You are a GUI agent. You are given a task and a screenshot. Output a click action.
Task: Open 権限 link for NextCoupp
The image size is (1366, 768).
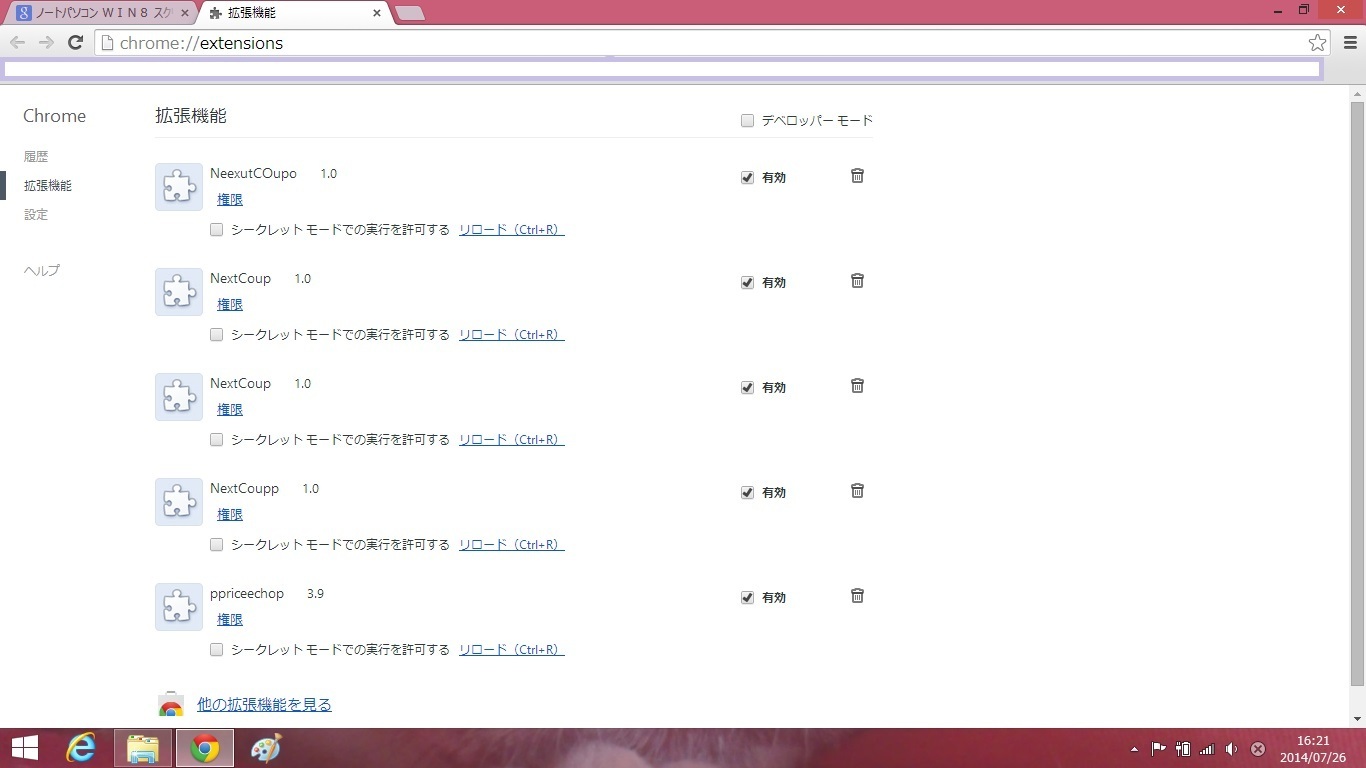pyautogui.click(x=230, y=515)
